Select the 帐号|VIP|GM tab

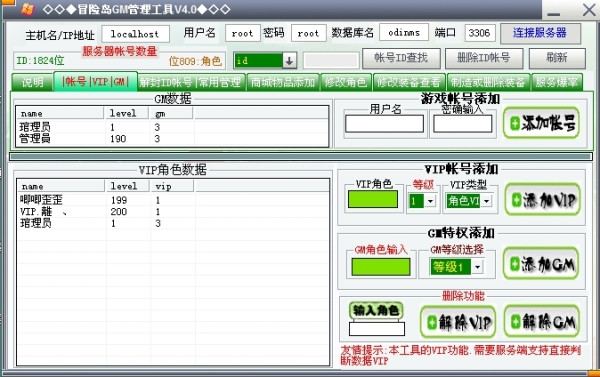[x=96, y=81]
